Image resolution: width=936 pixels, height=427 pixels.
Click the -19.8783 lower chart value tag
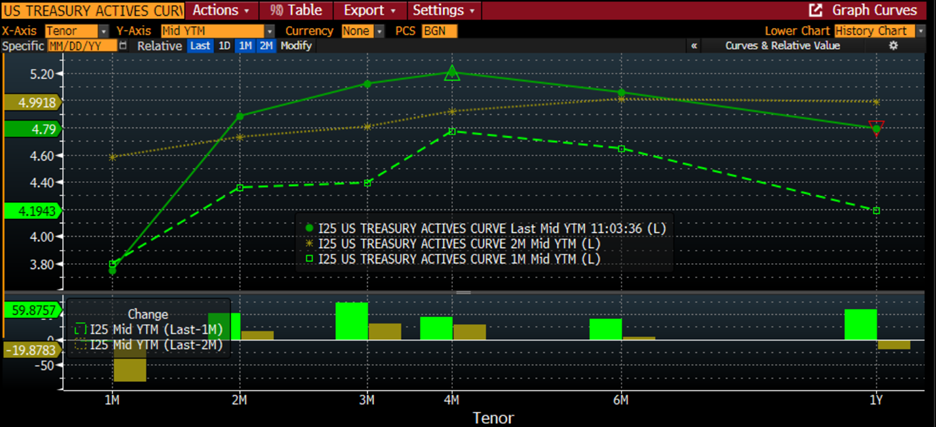(x=32, y=351)
